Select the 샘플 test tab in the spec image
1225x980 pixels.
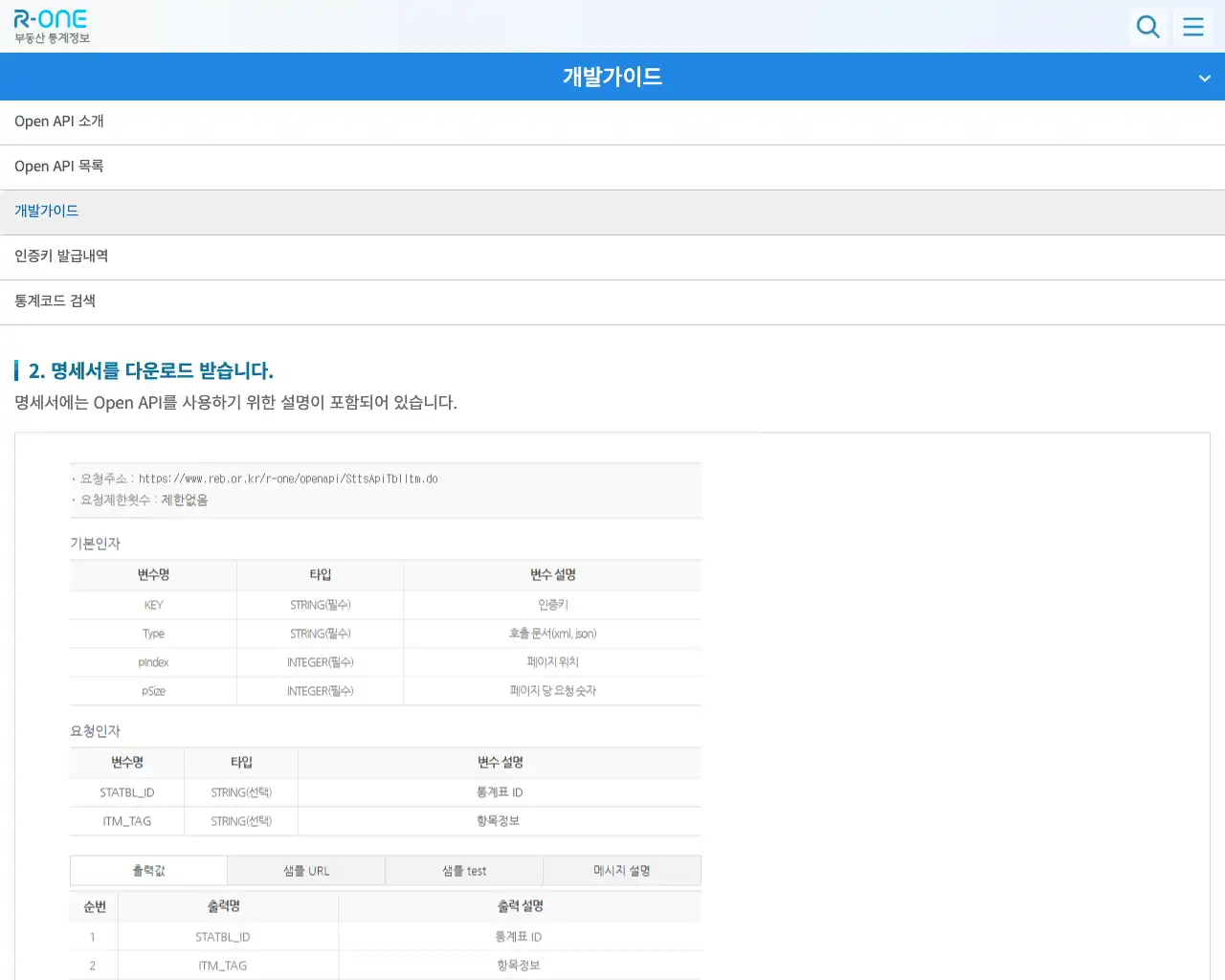pos(464,871)
